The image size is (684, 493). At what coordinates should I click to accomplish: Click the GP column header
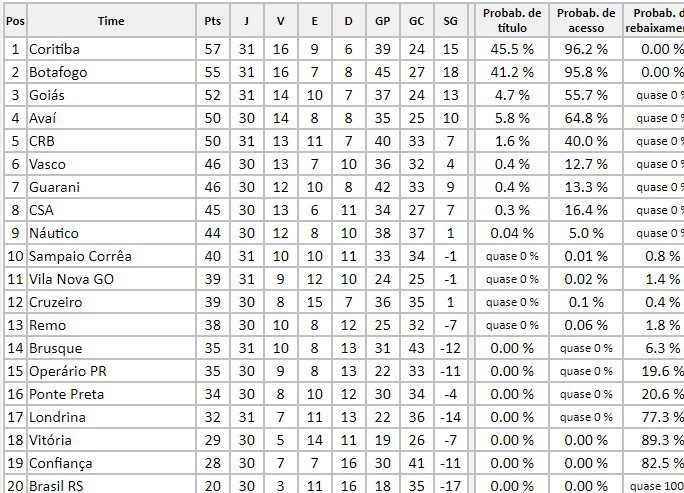382,21
